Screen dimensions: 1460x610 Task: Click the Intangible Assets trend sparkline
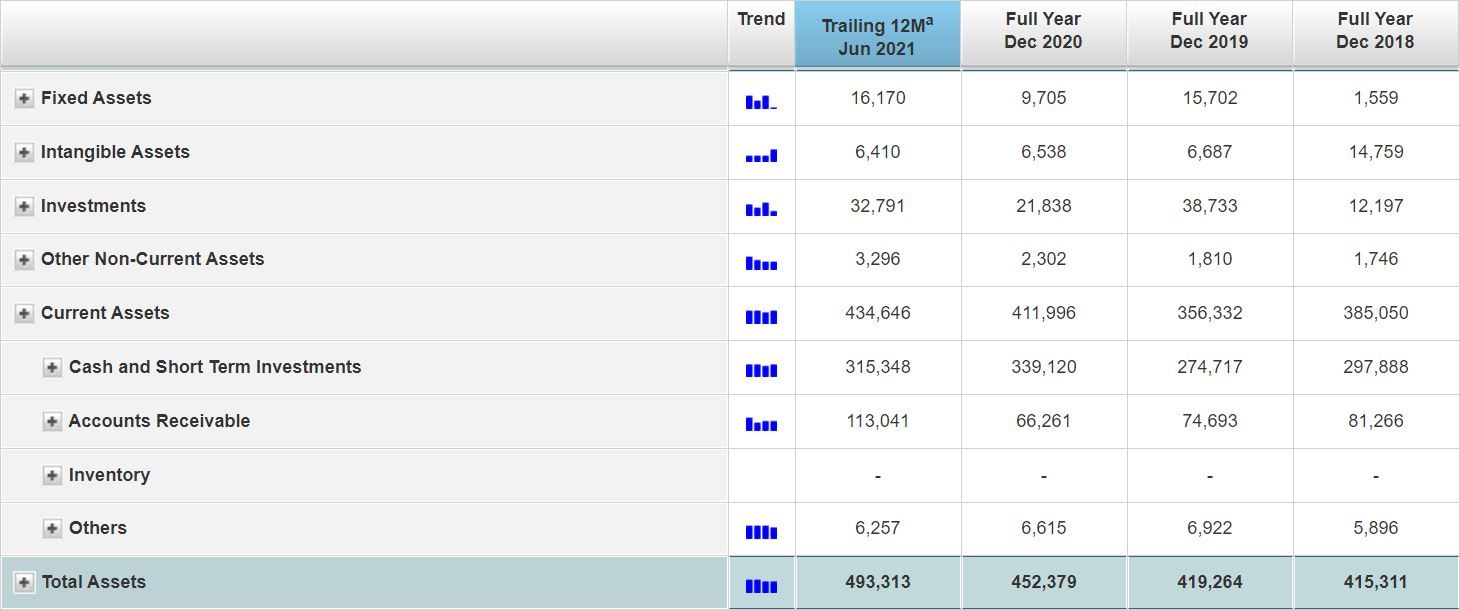(761, 156)
